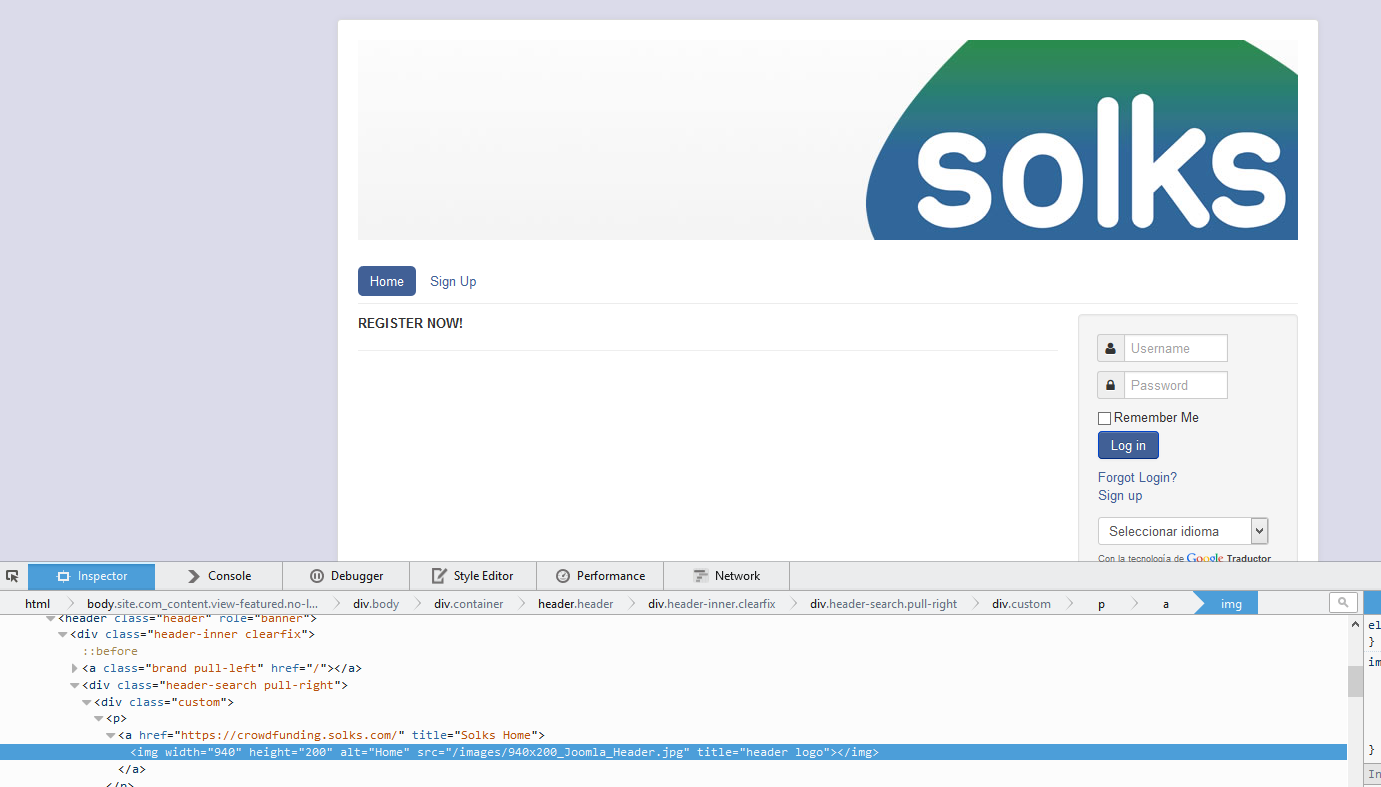Click the closing </a> tag row
Image resolution: width=1381 pixels, height=787 pixels.
coord(132,769)
